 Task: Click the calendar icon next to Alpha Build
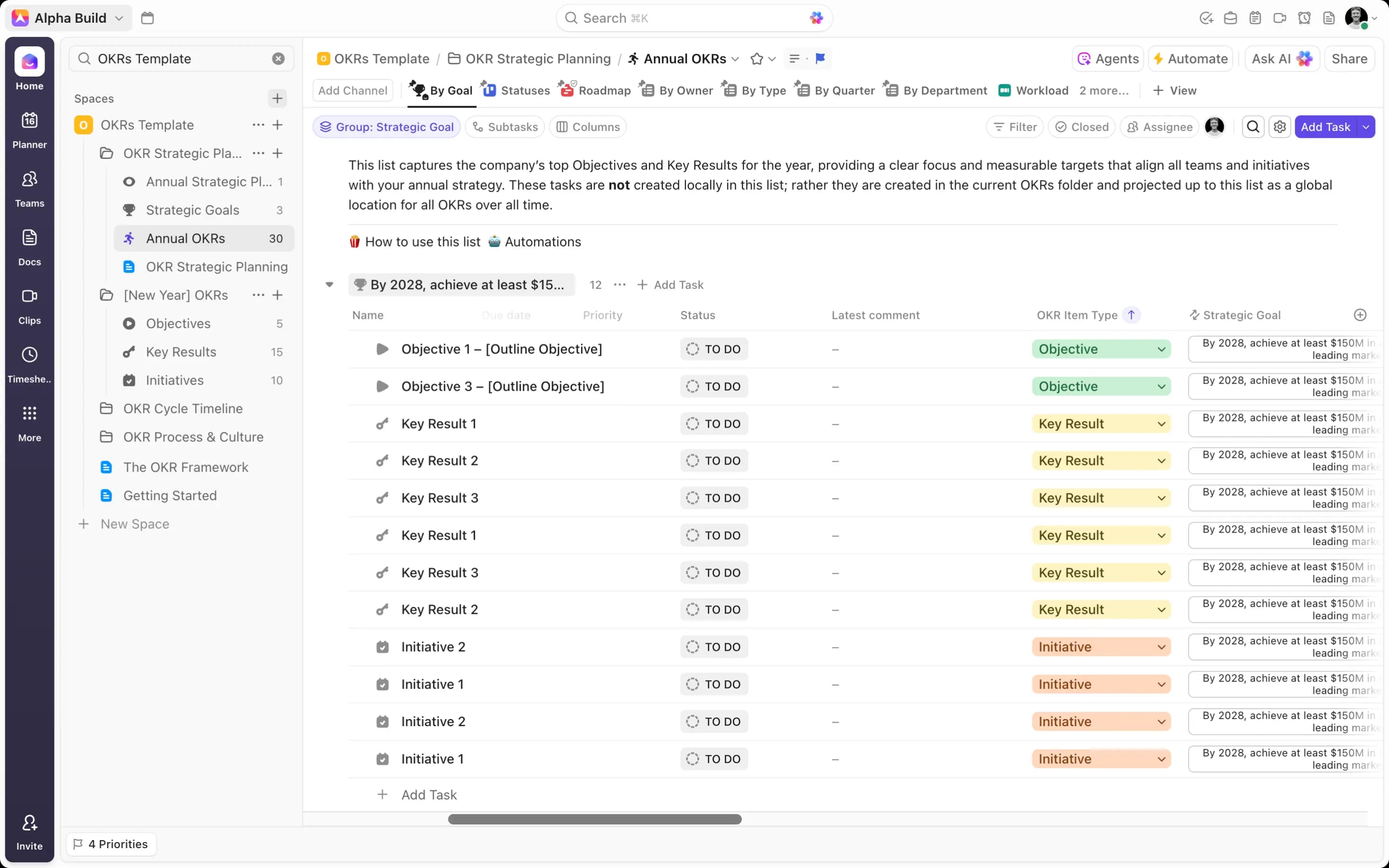148,18
